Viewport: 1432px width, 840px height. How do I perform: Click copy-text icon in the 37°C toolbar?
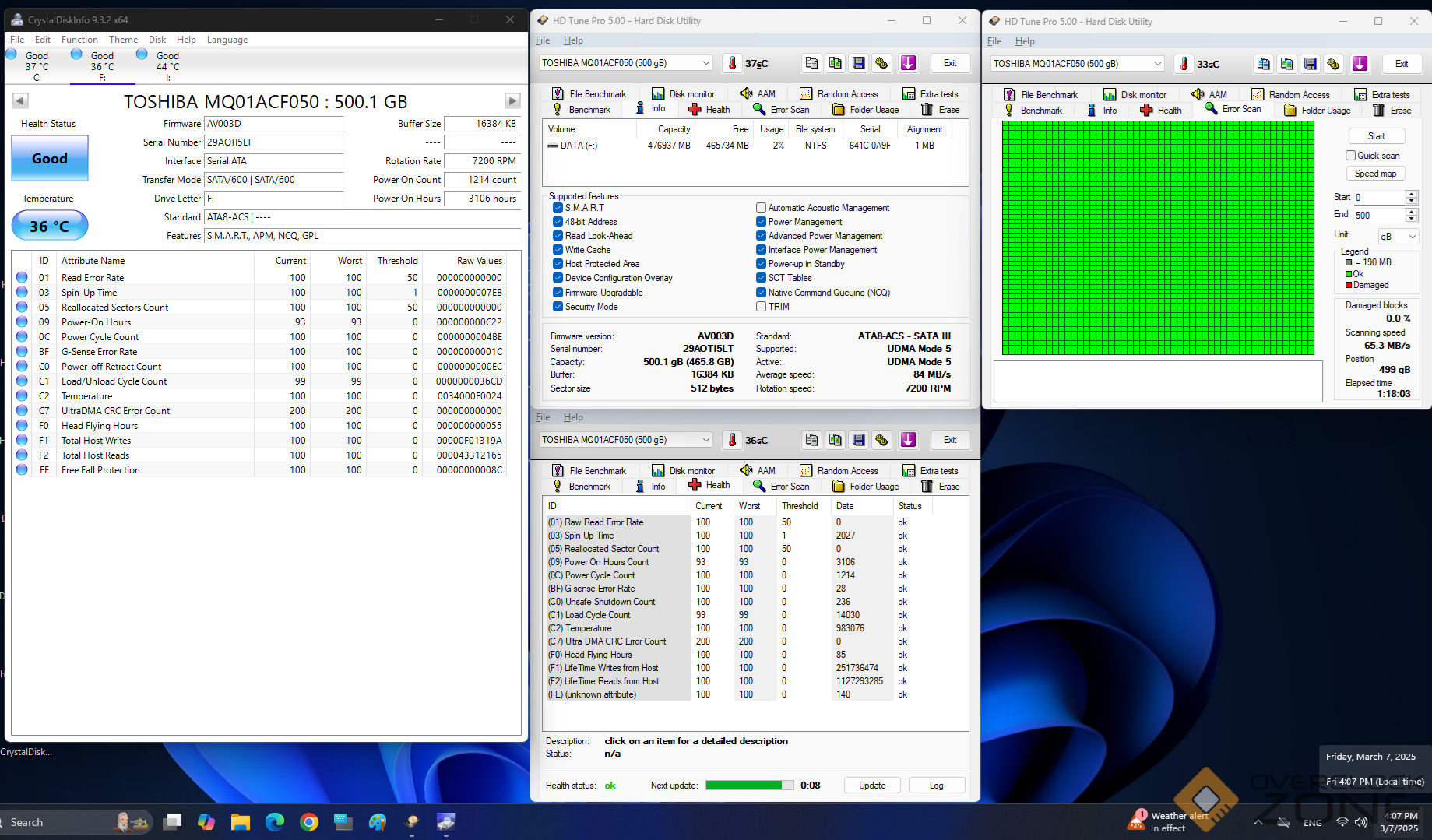tap(812, 63)
